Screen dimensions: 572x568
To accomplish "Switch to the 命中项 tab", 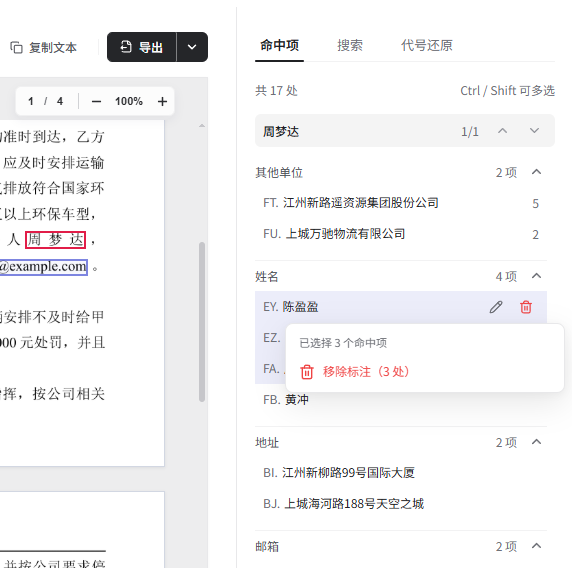I will point(279,46).
